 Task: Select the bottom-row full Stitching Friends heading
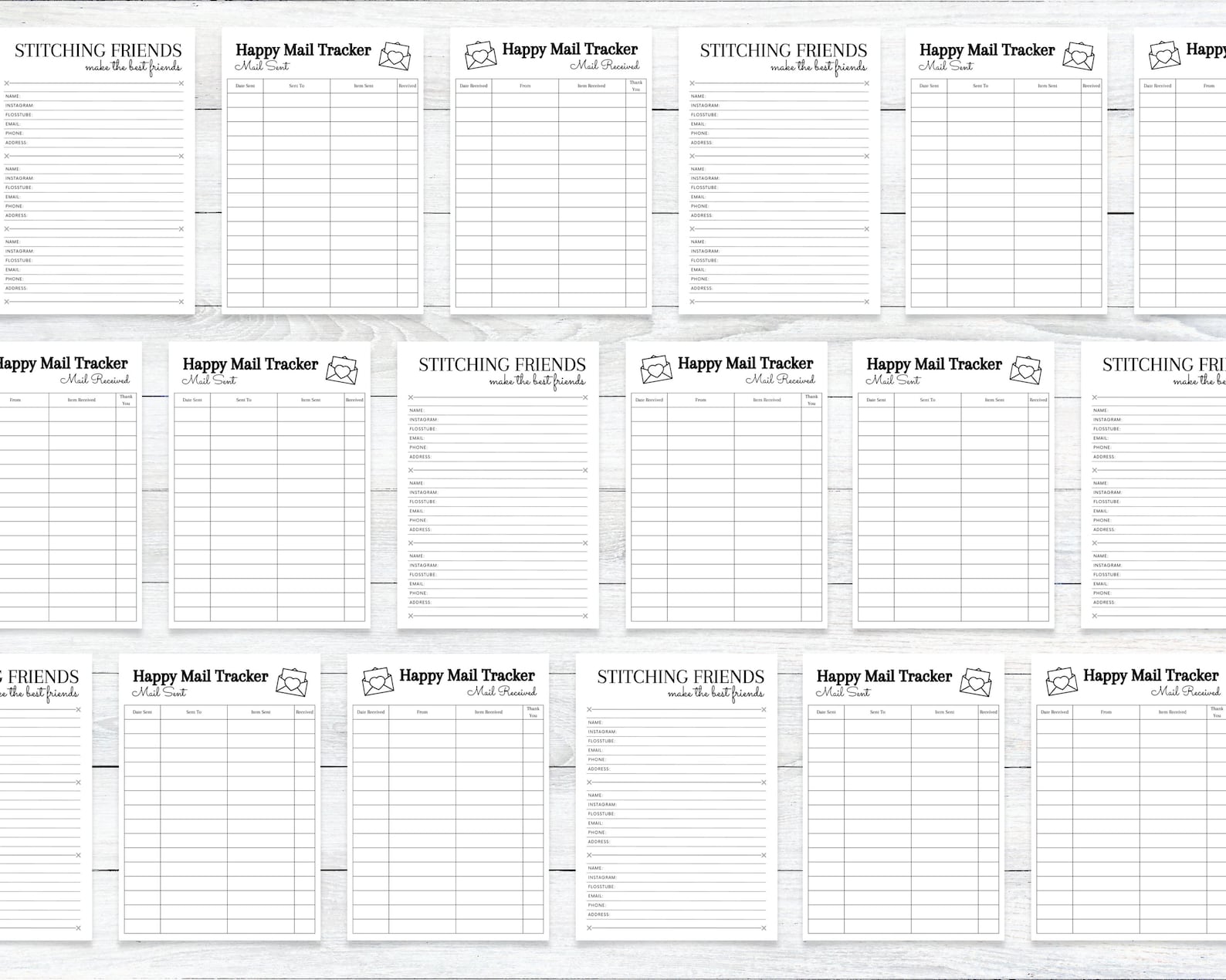click(x=680, y=677)
